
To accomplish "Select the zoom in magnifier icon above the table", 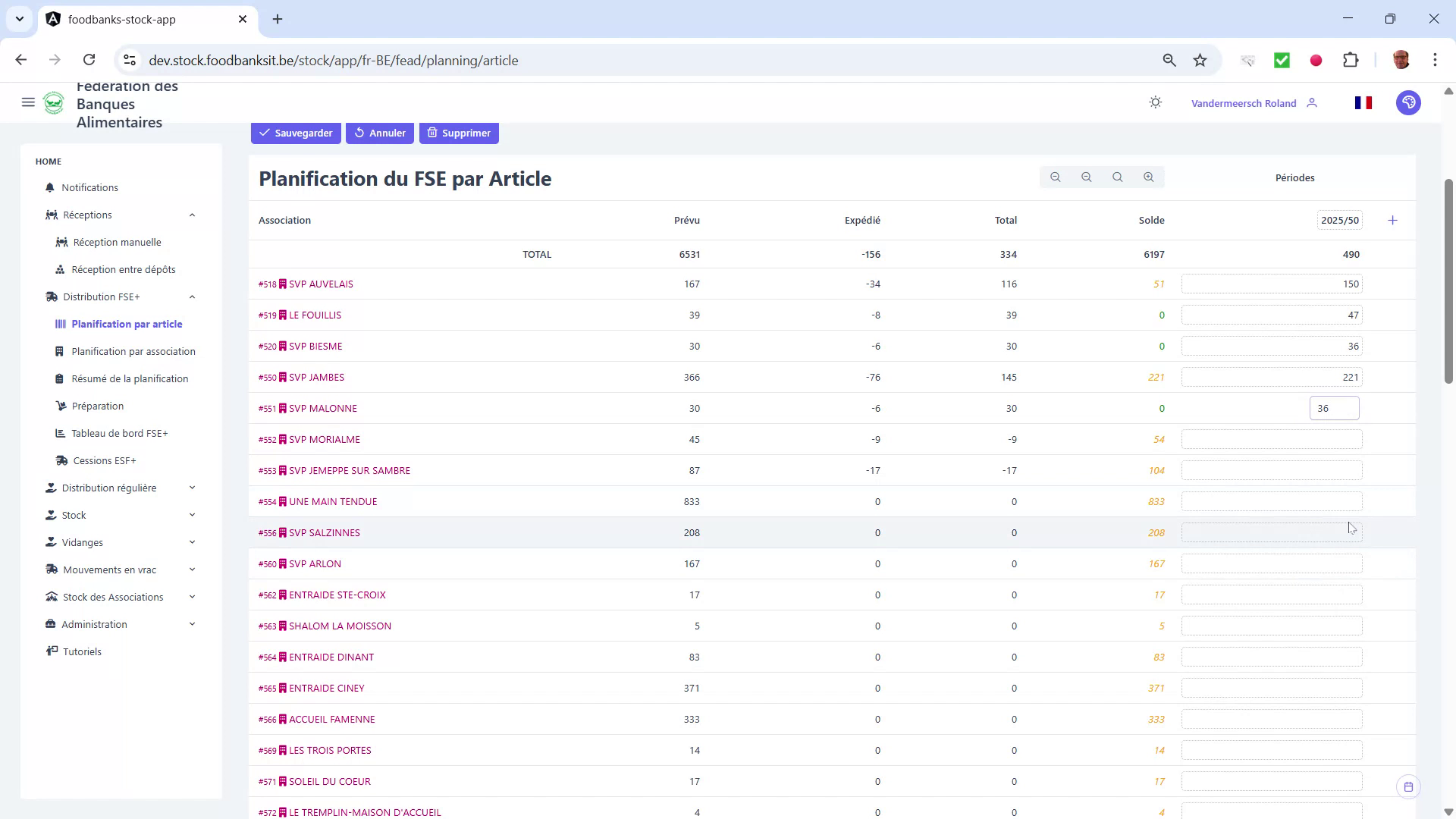I will 1148,177.
